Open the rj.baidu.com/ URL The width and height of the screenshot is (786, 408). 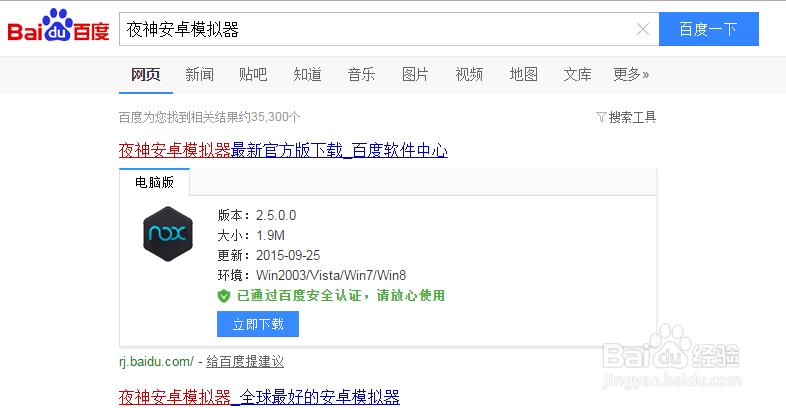click(156, 361)
